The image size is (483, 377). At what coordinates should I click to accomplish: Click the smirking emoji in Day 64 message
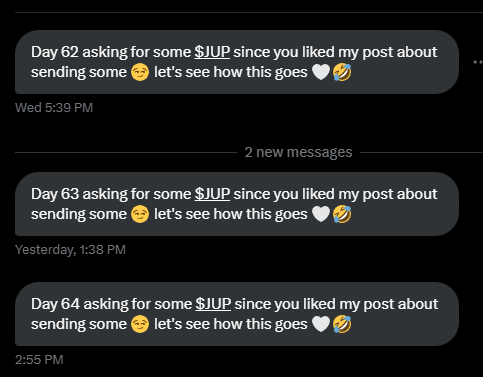[140, 324]
